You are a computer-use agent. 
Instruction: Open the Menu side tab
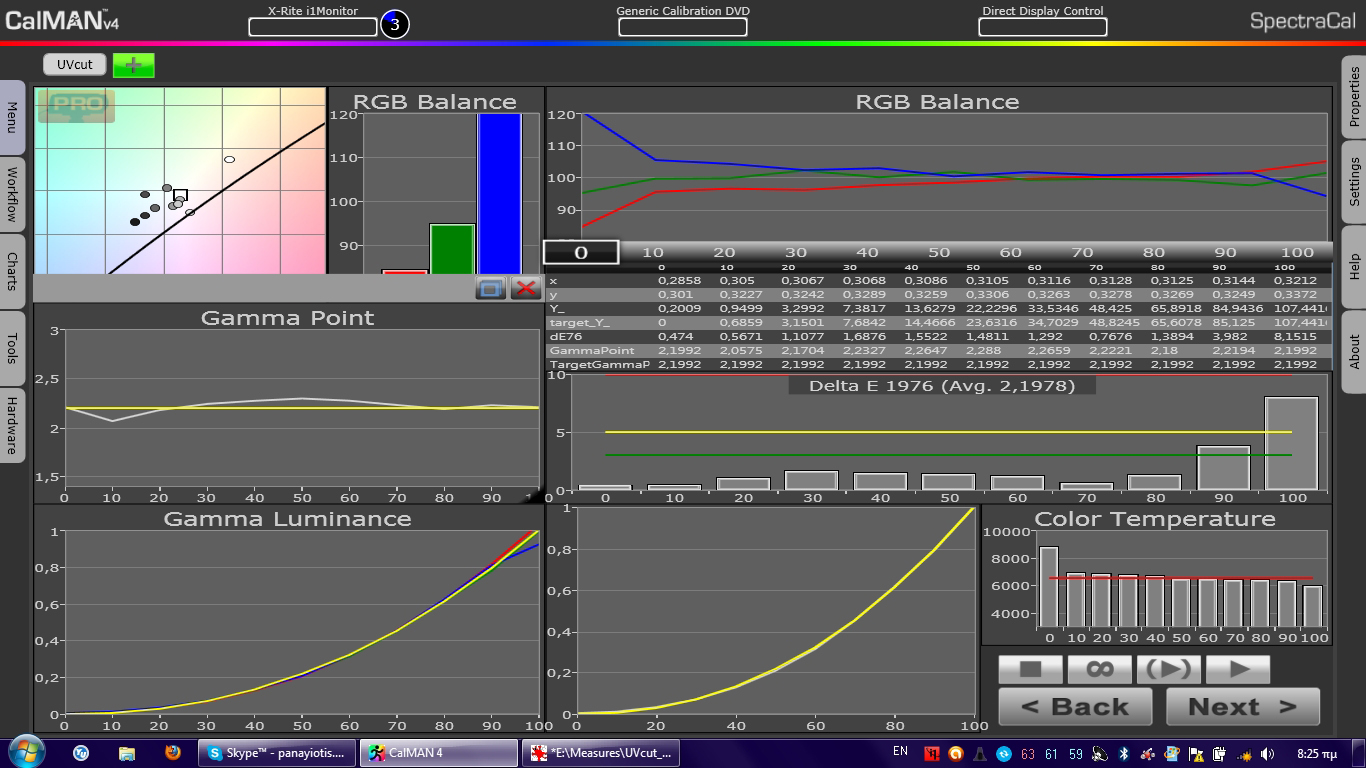point(12,117)
